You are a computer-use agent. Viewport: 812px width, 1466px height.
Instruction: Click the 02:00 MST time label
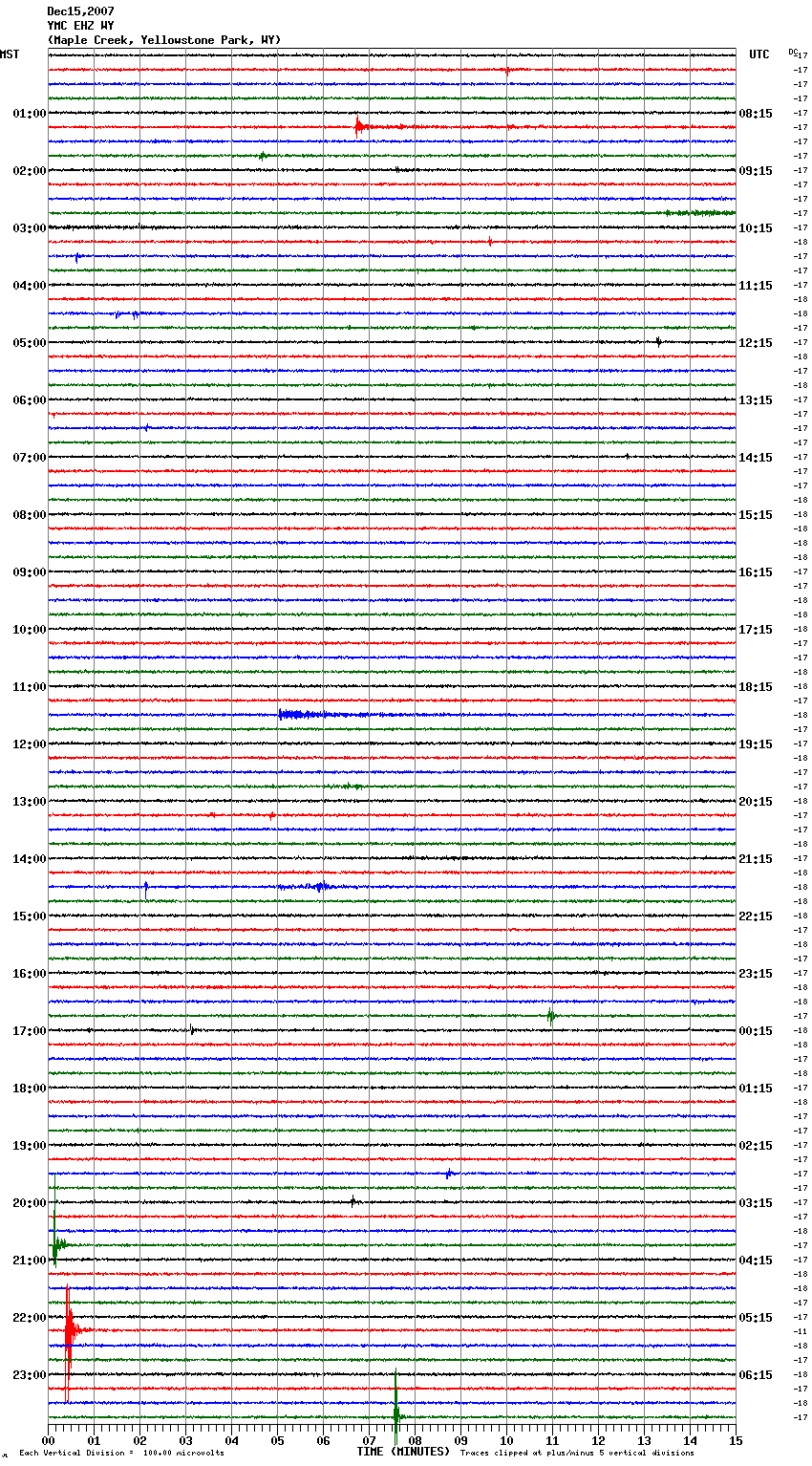coord(30,171)
